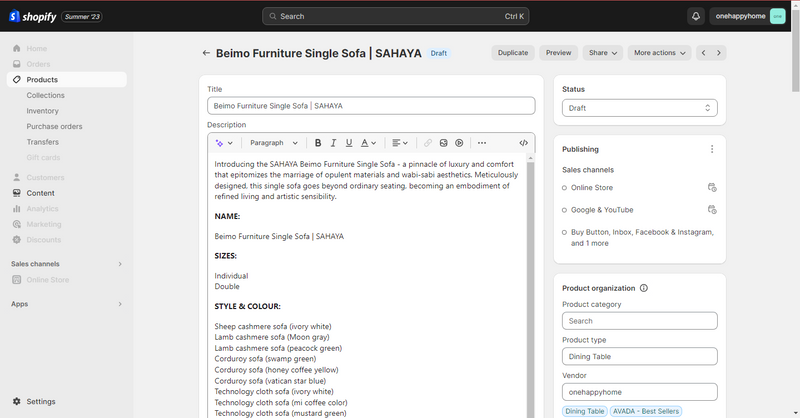Go back using the arrow beside product title
This screenshot has height=418, width=800.
click(x=206, y=53)
